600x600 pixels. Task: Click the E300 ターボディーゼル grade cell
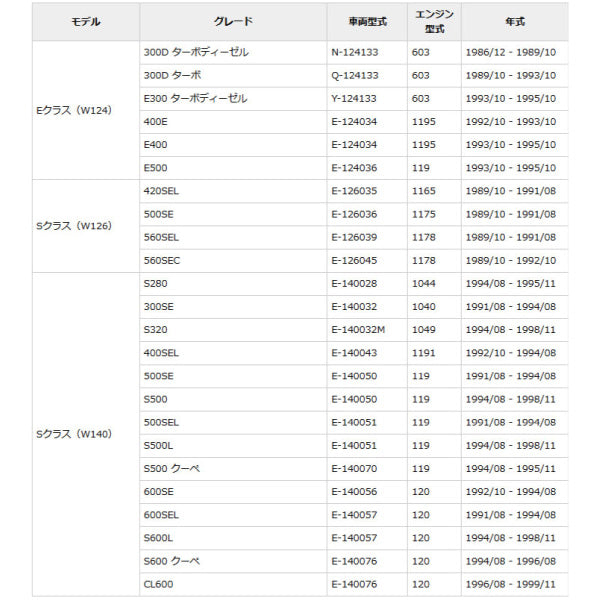click(x=195, y=98)
